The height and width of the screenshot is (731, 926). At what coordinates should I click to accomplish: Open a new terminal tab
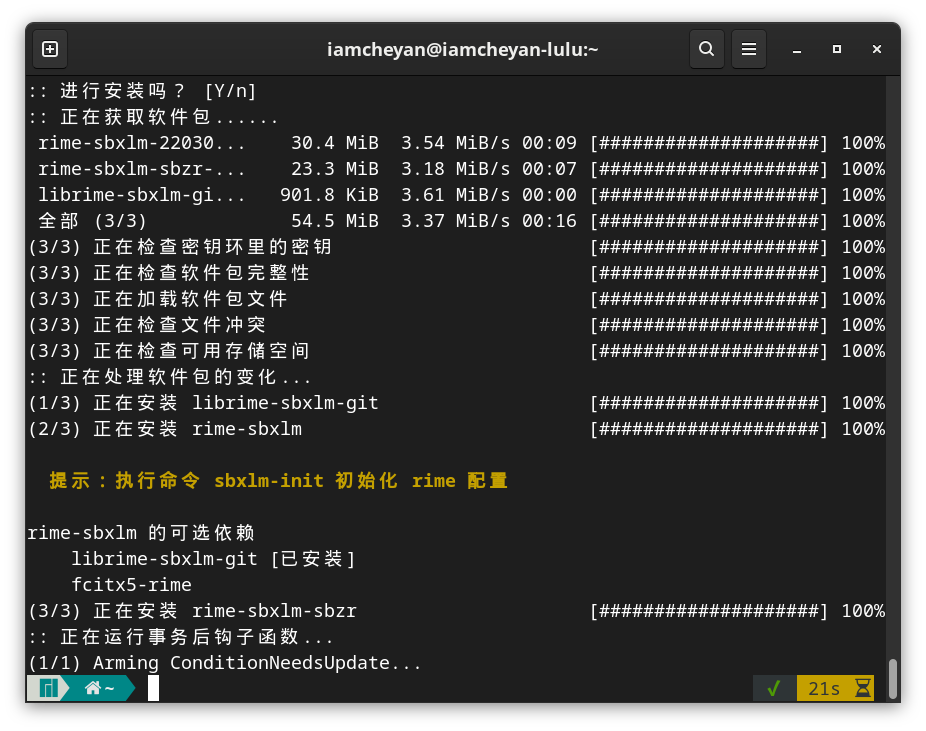tap(49, 48)
